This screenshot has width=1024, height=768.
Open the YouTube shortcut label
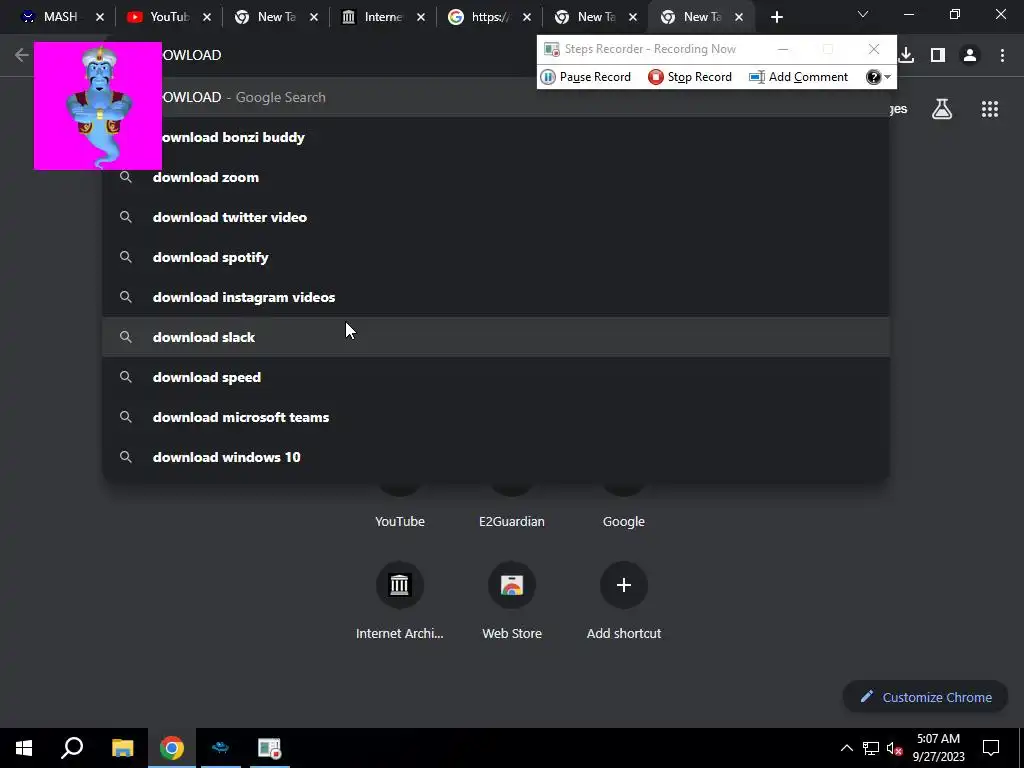(400, 521)
